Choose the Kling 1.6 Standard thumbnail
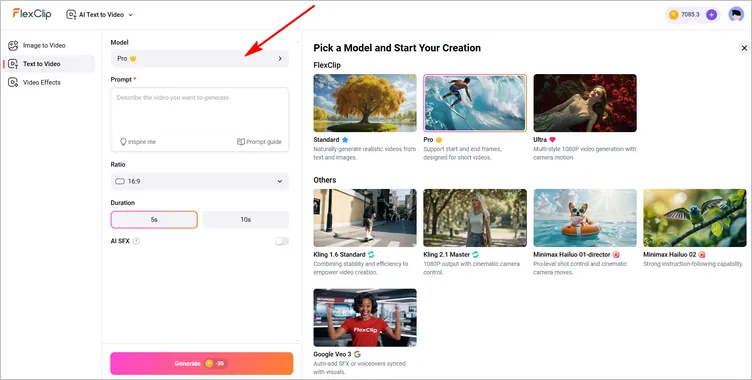This screenshot has height=380, width=752. pos(365,218)
